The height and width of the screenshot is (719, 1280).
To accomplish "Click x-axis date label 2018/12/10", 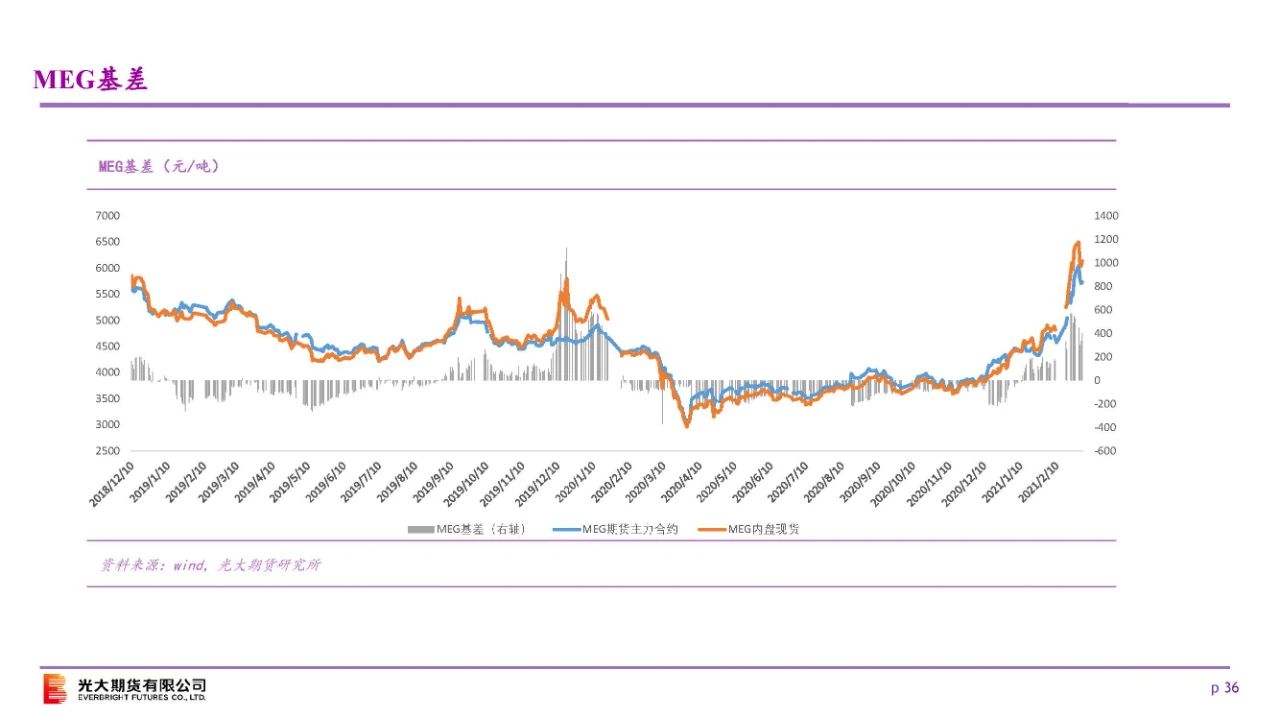I will (x=111, y=486).
